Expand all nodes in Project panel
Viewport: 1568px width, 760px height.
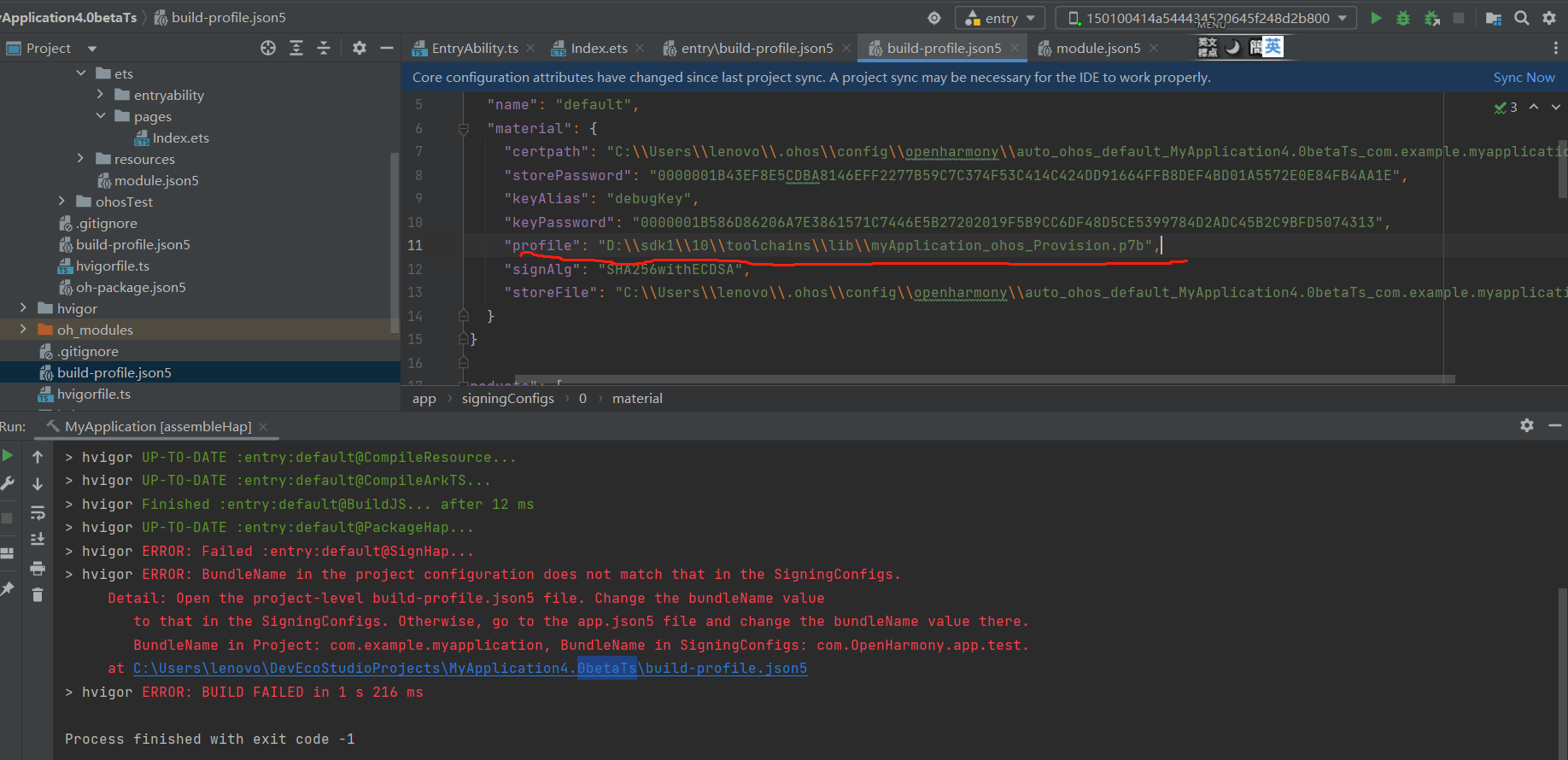296,48
